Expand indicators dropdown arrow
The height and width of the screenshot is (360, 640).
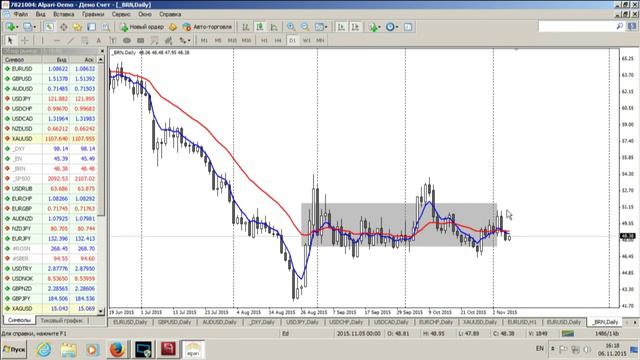tap(380, 27)
